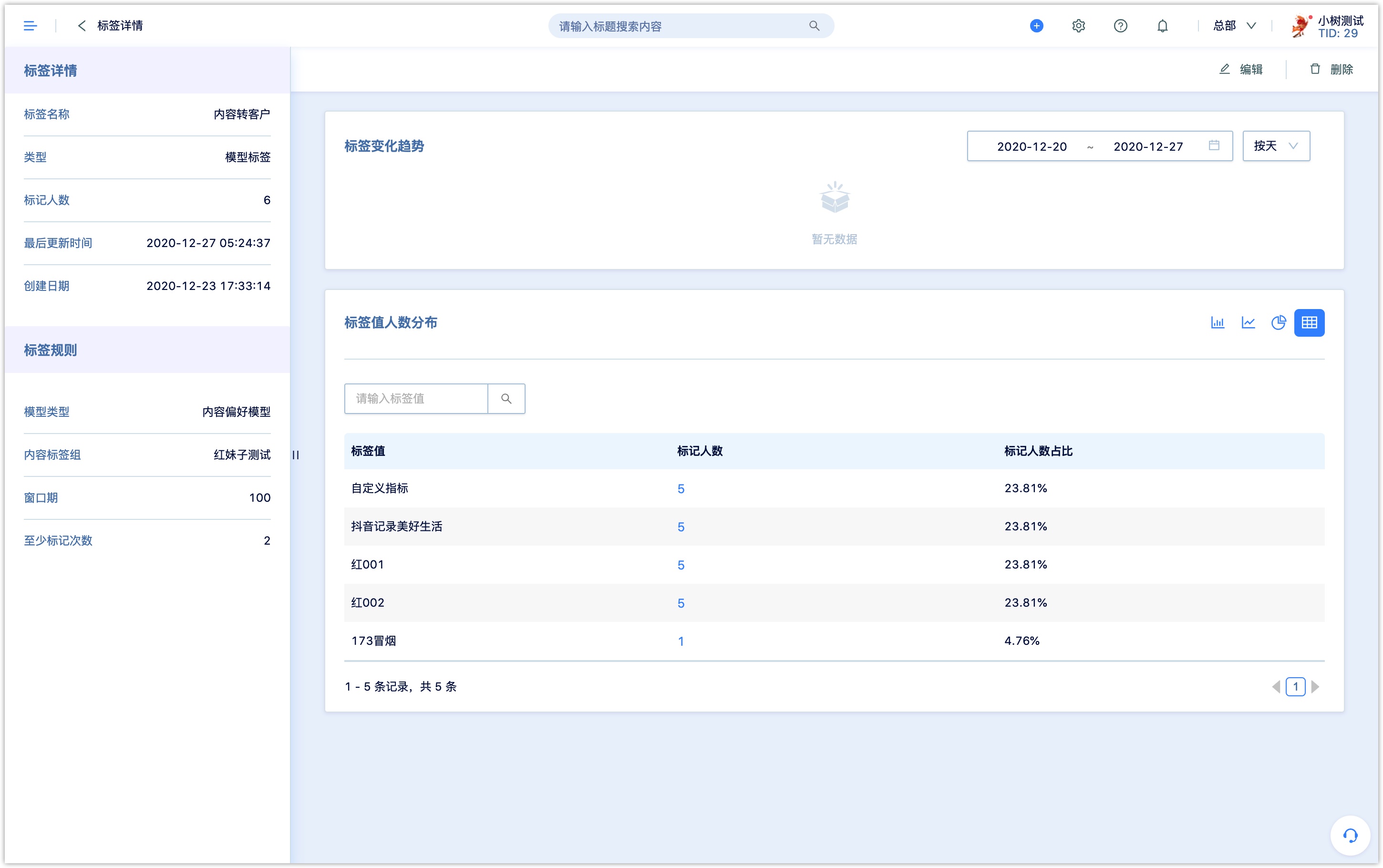The image size is (1383, 868).
Task: Click the 编辑 edit button
Action: [1241, 70]
